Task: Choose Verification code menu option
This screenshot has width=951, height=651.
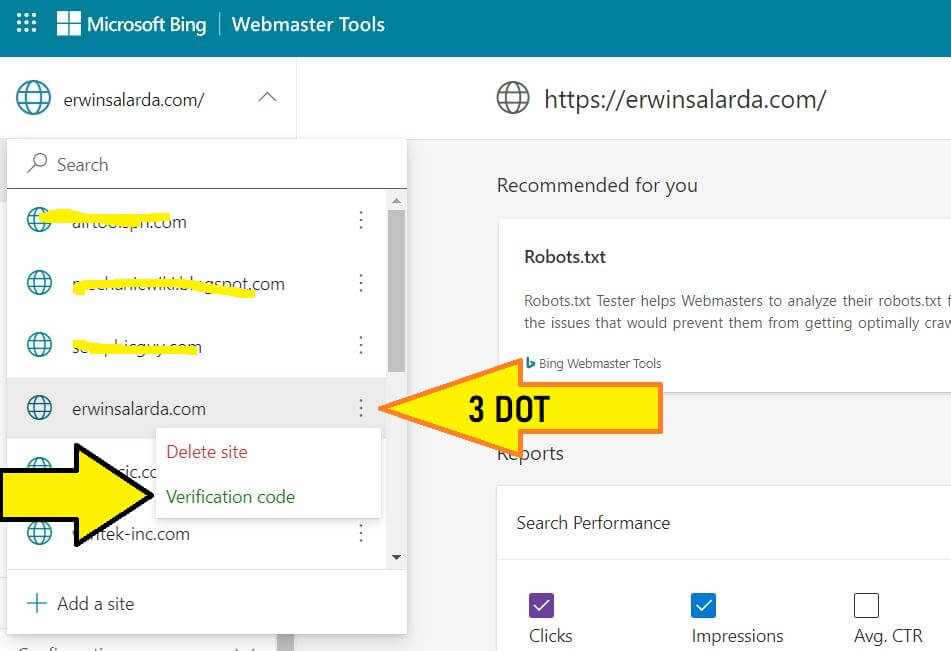Action: tap(231, 497)
